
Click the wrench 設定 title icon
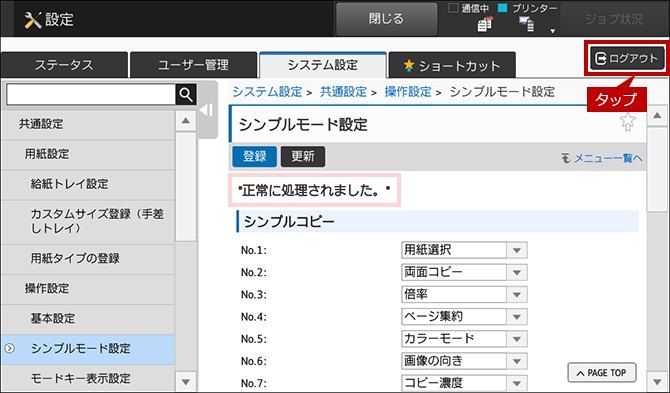[x=33, y=20]
